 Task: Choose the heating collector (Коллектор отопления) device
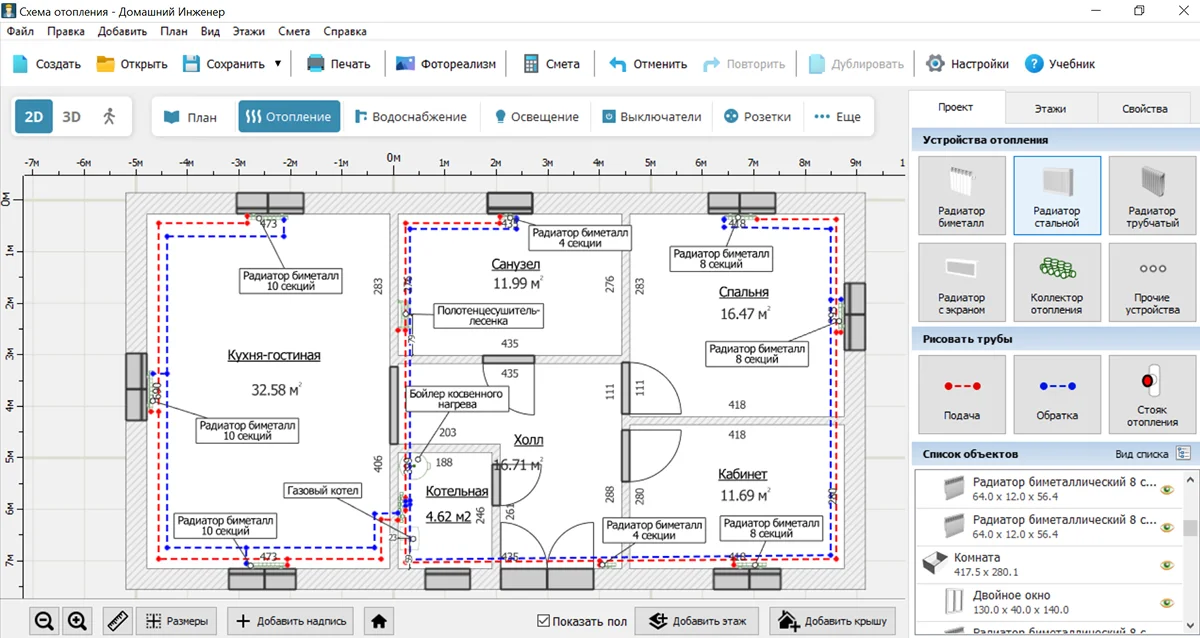(x=1056, y=282)
